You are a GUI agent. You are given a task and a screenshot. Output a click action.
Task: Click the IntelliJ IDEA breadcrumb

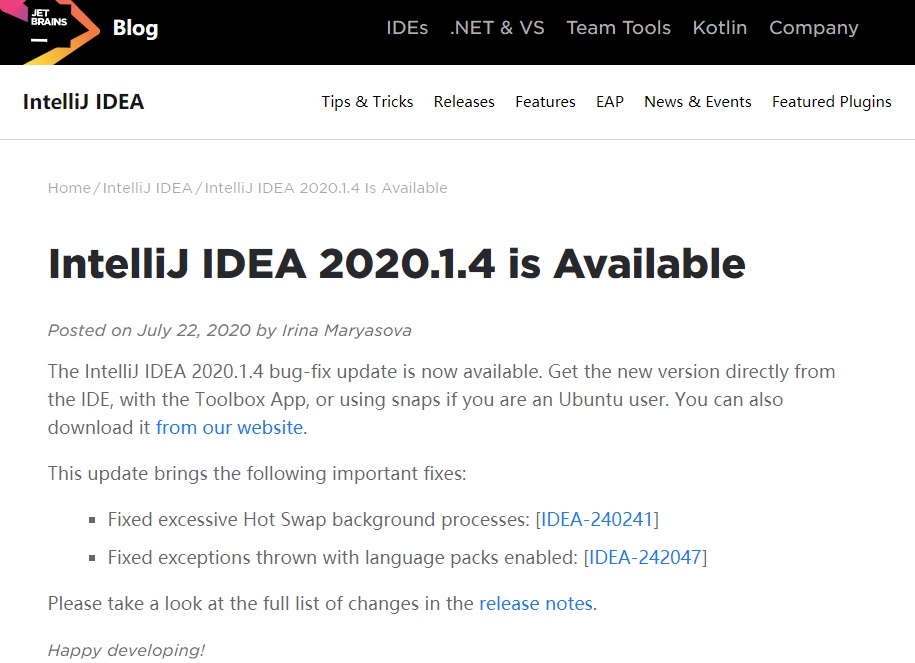148,188
